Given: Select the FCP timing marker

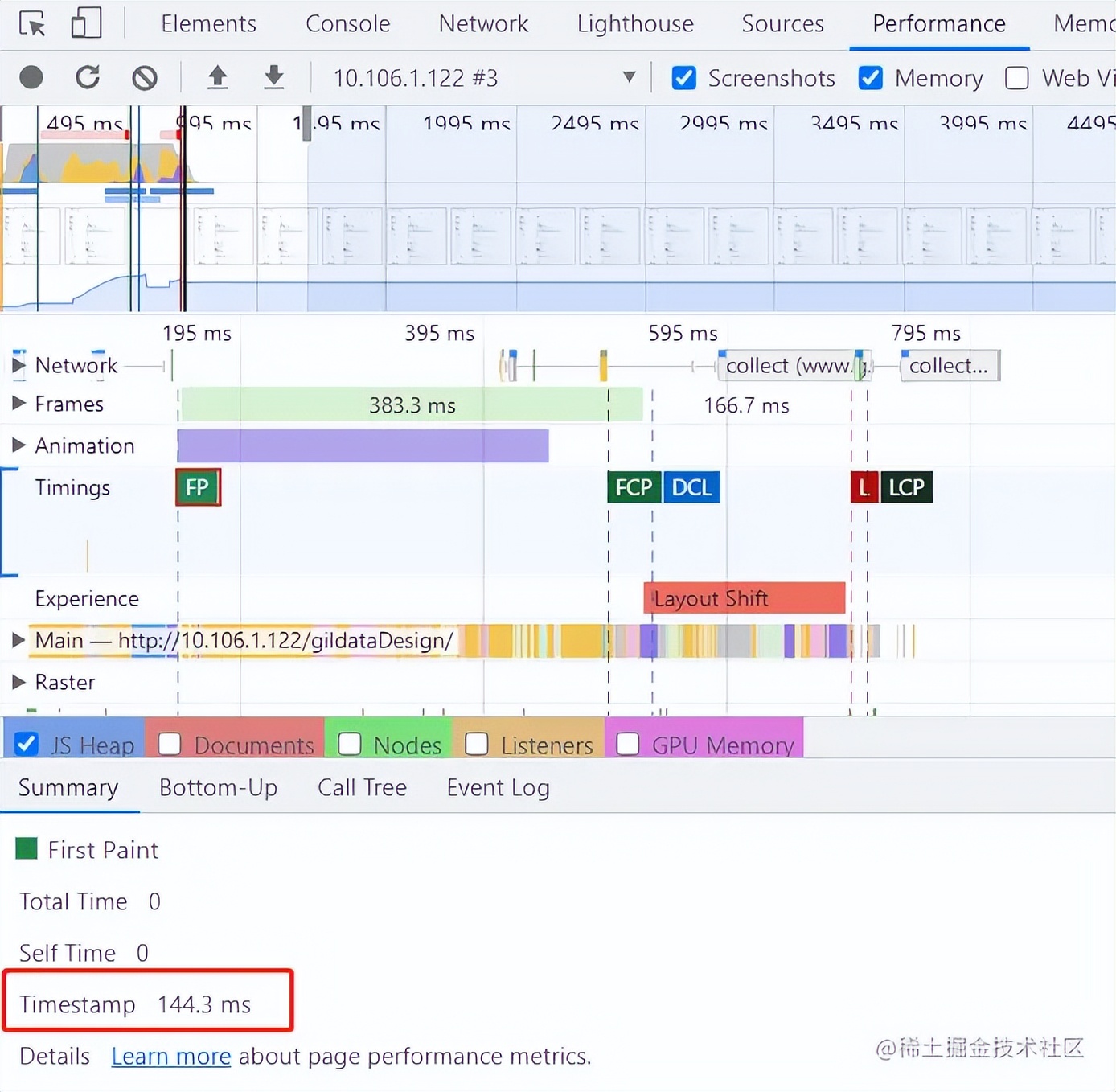Looking at the screenshot, I should point(634,487).
